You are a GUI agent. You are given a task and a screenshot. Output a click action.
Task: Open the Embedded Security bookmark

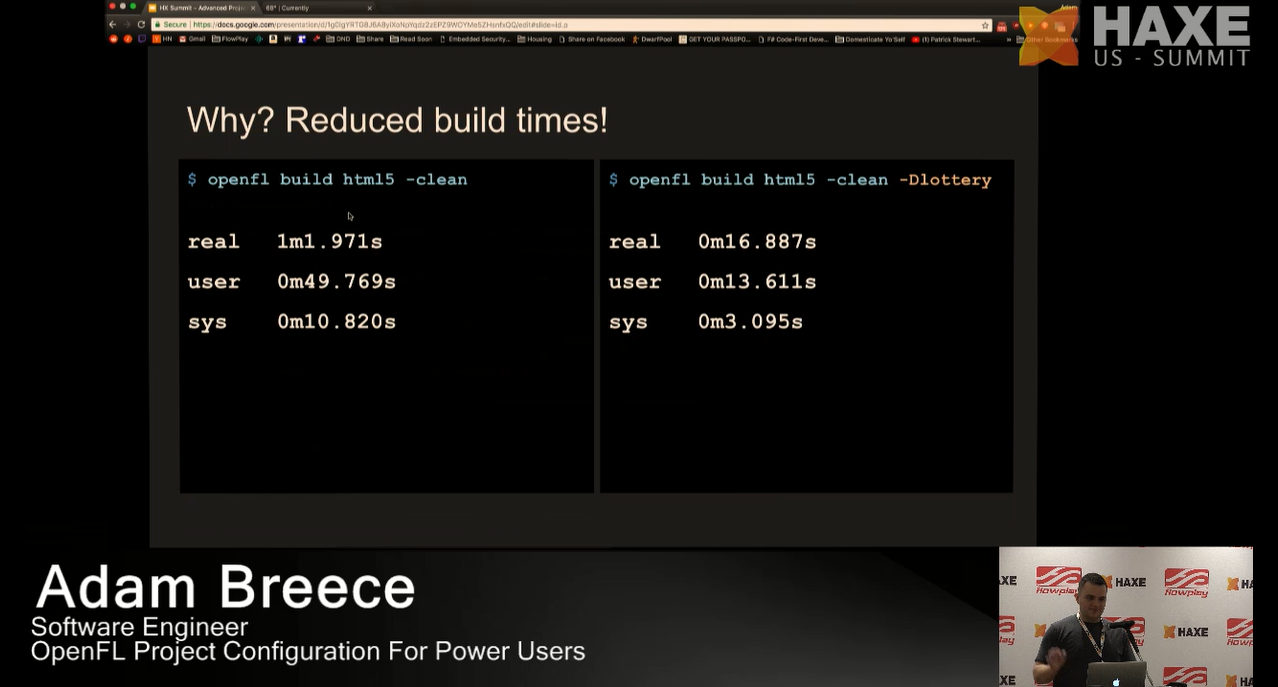click(x=475, y=39)
